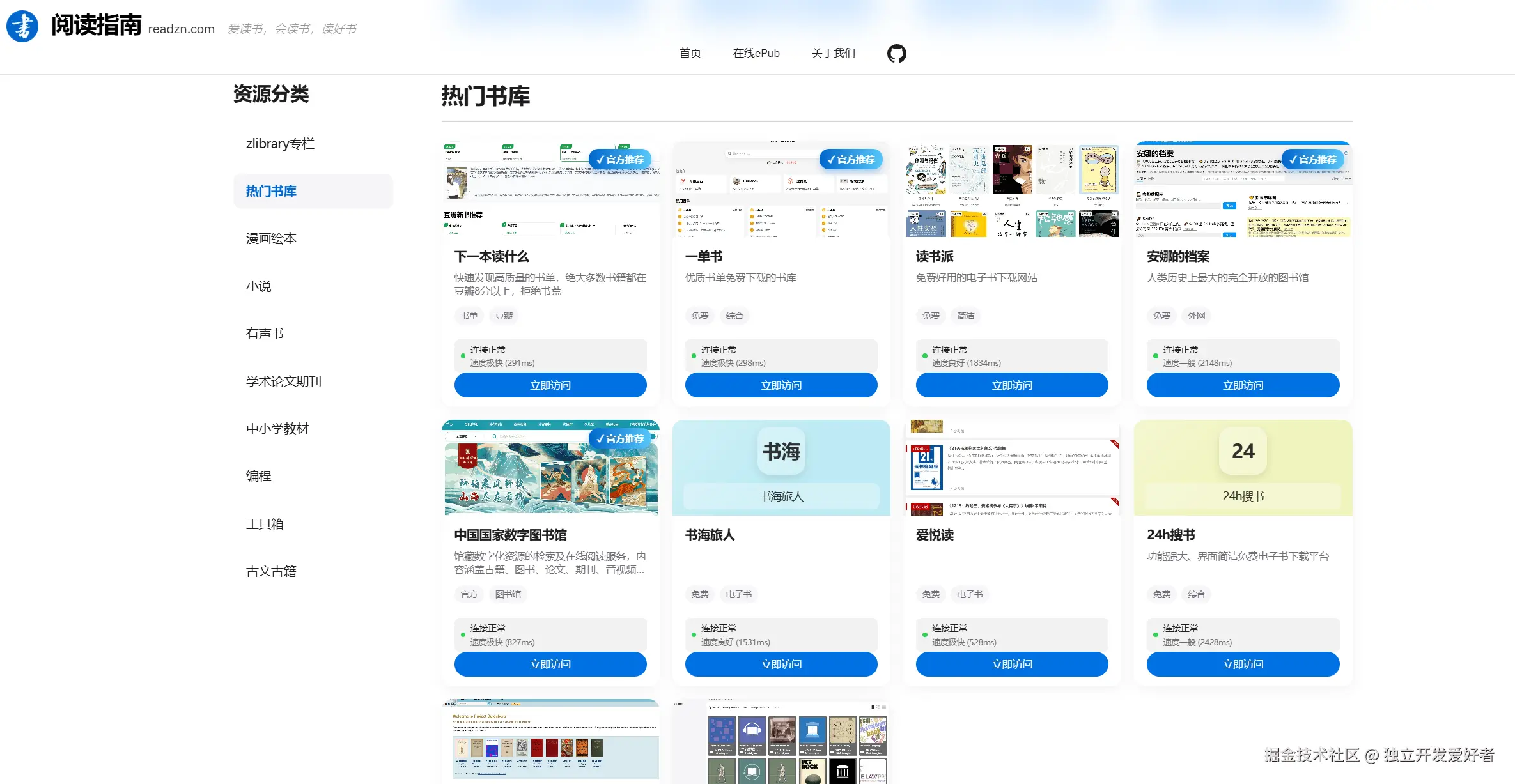Open Project Gutenberg preview thumbnail at bottom
1515x784 pixels.
pos(550,741)
